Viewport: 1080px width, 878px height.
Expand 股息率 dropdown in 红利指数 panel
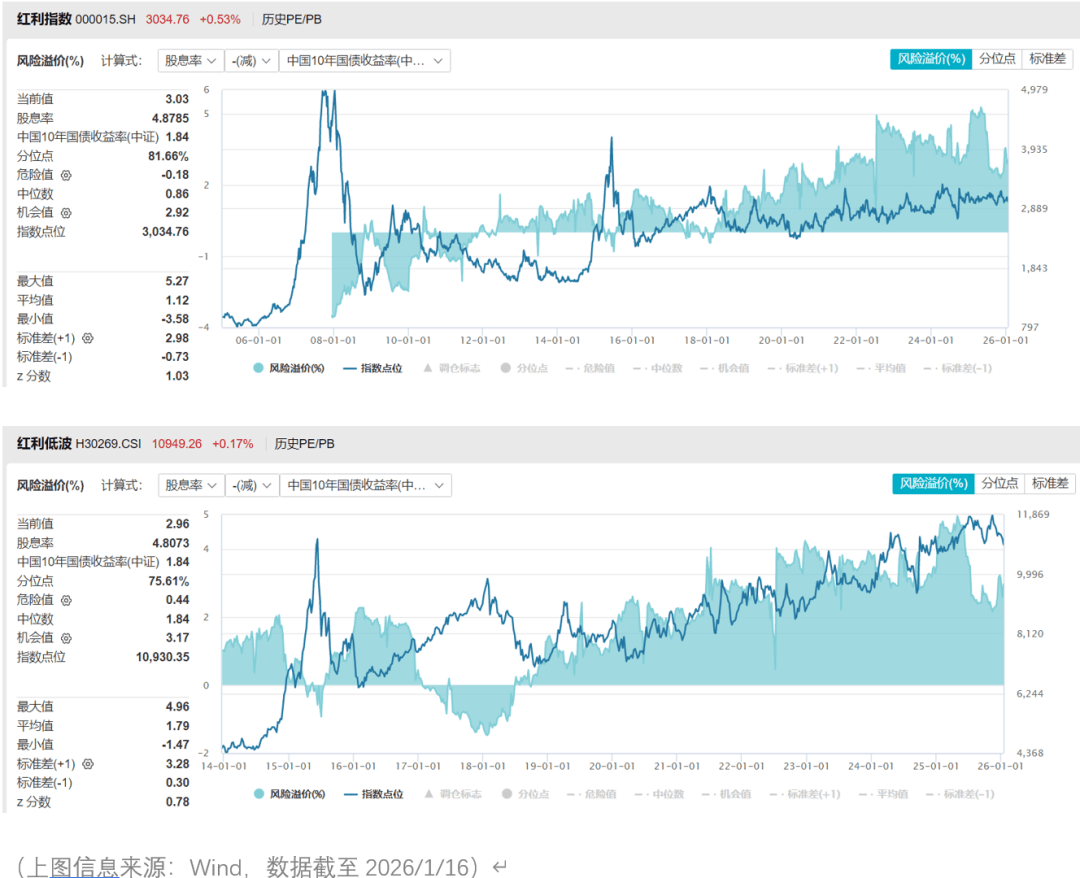190,61
